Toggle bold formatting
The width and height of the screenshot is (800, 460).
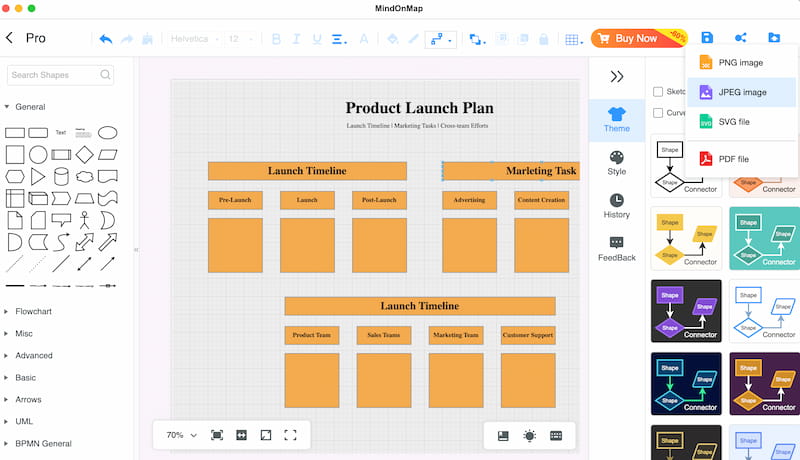276,39
